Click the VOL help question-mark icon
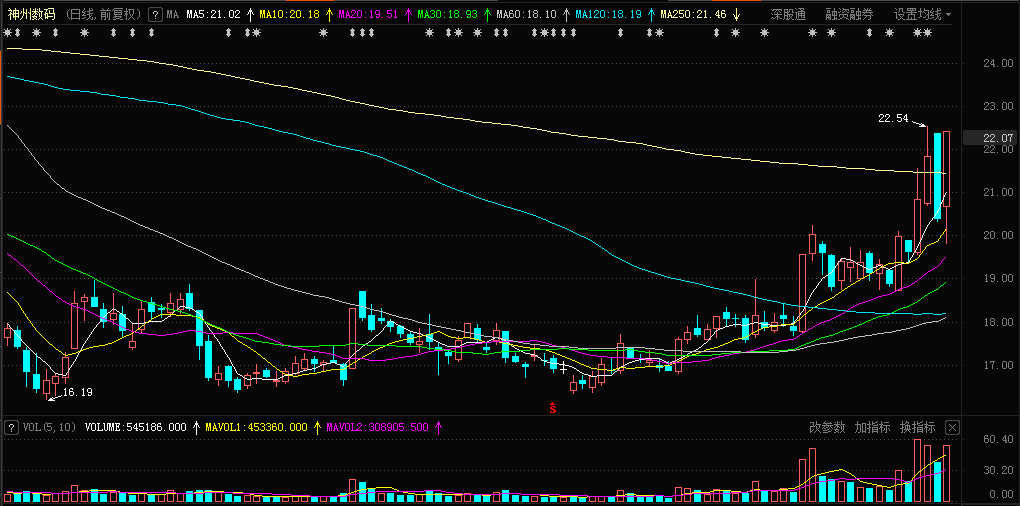Viewport: 1020px width, 506px height. [x=11, y=427]
